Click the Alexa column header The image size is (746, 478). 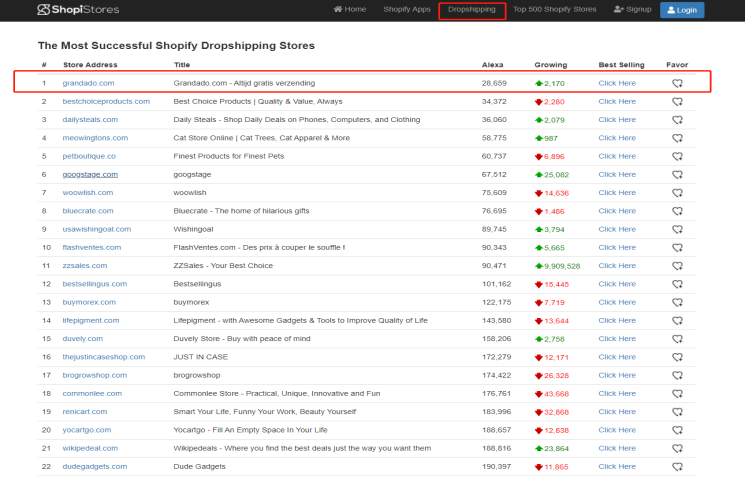point(492,65)
